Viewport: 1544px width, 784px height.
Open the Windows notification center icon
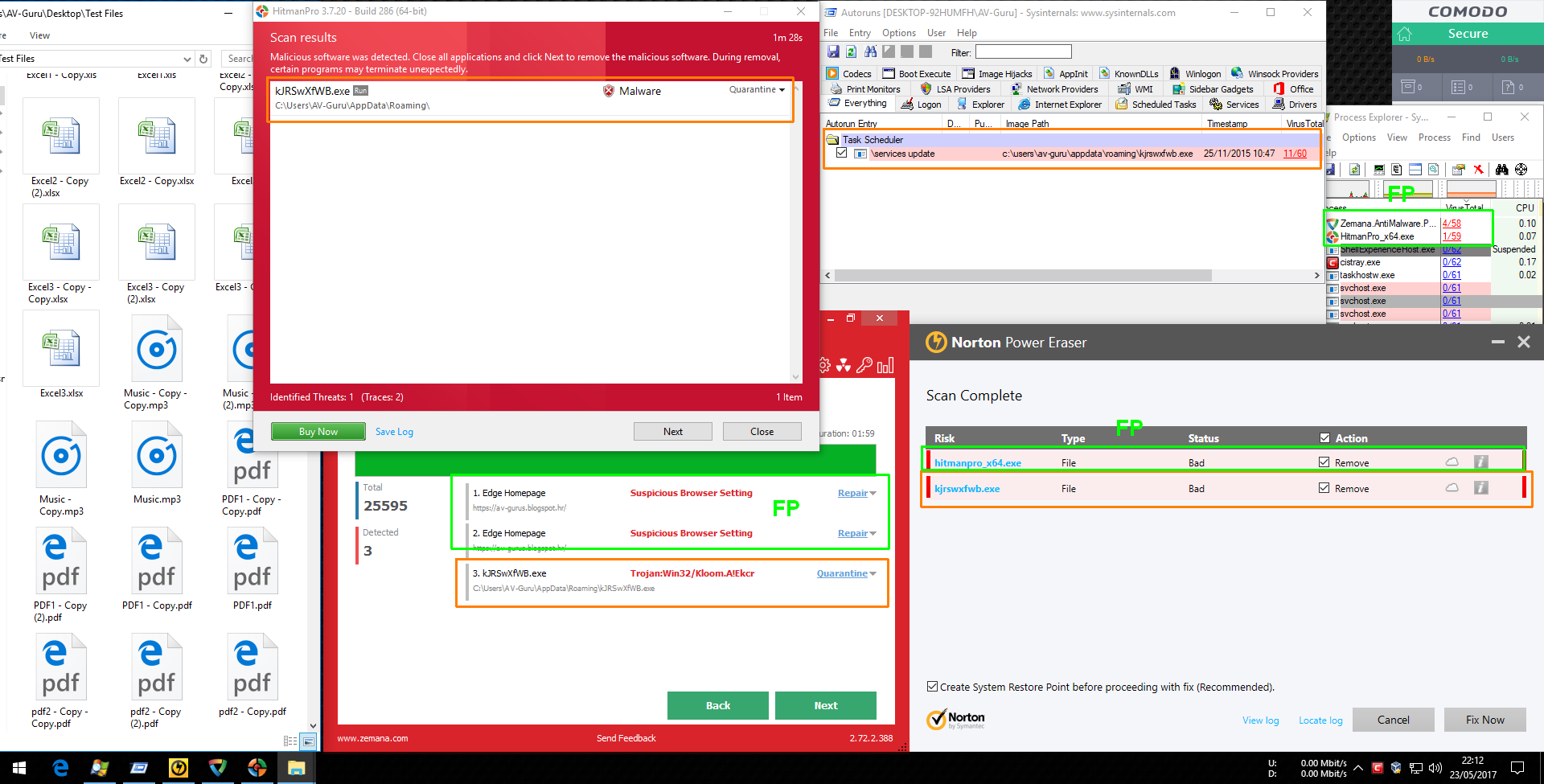point(1517,768)
